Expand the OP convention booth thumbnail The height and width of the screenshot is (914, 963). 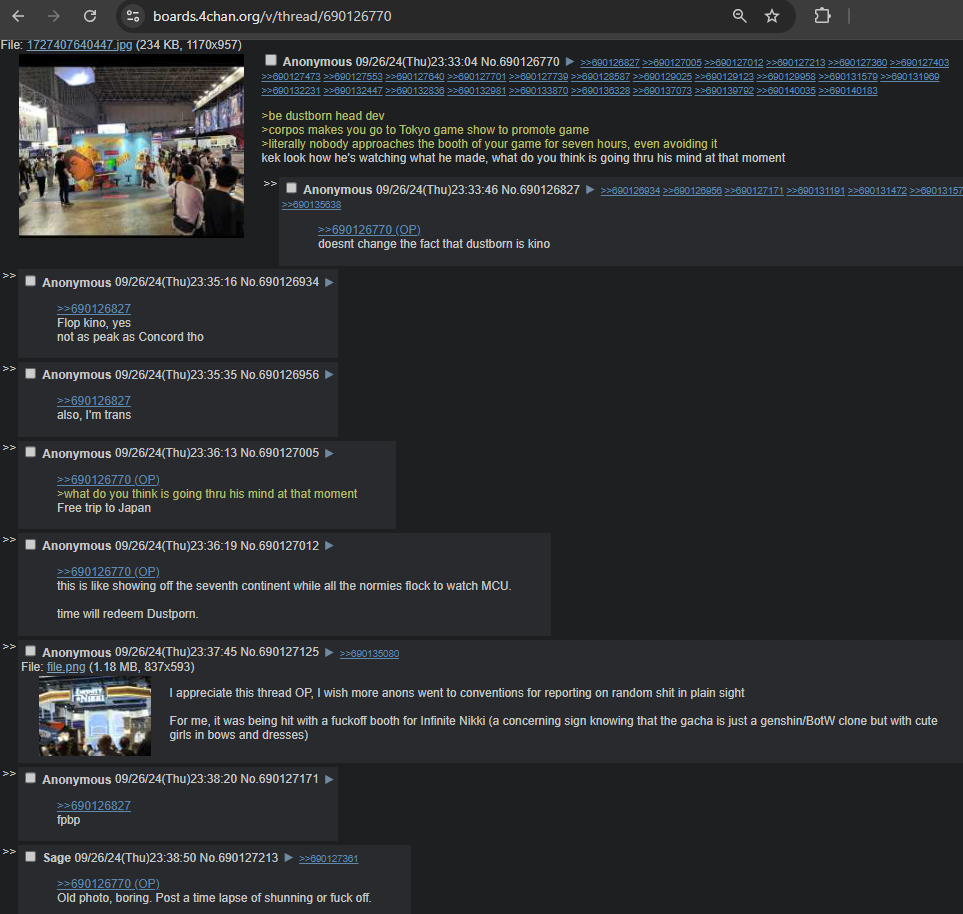click(x=131, y=146)
